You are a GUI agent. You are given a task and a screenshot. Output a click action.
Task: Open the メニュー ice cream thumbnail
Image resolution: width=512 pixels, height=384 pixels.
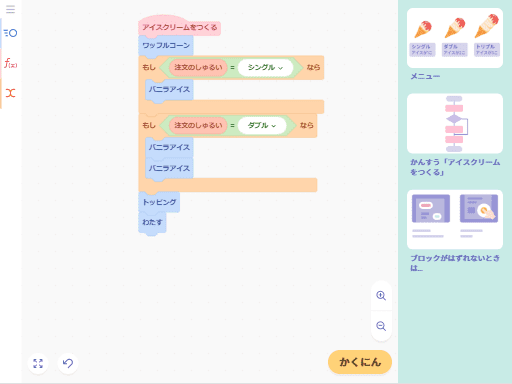click(455, 38)
